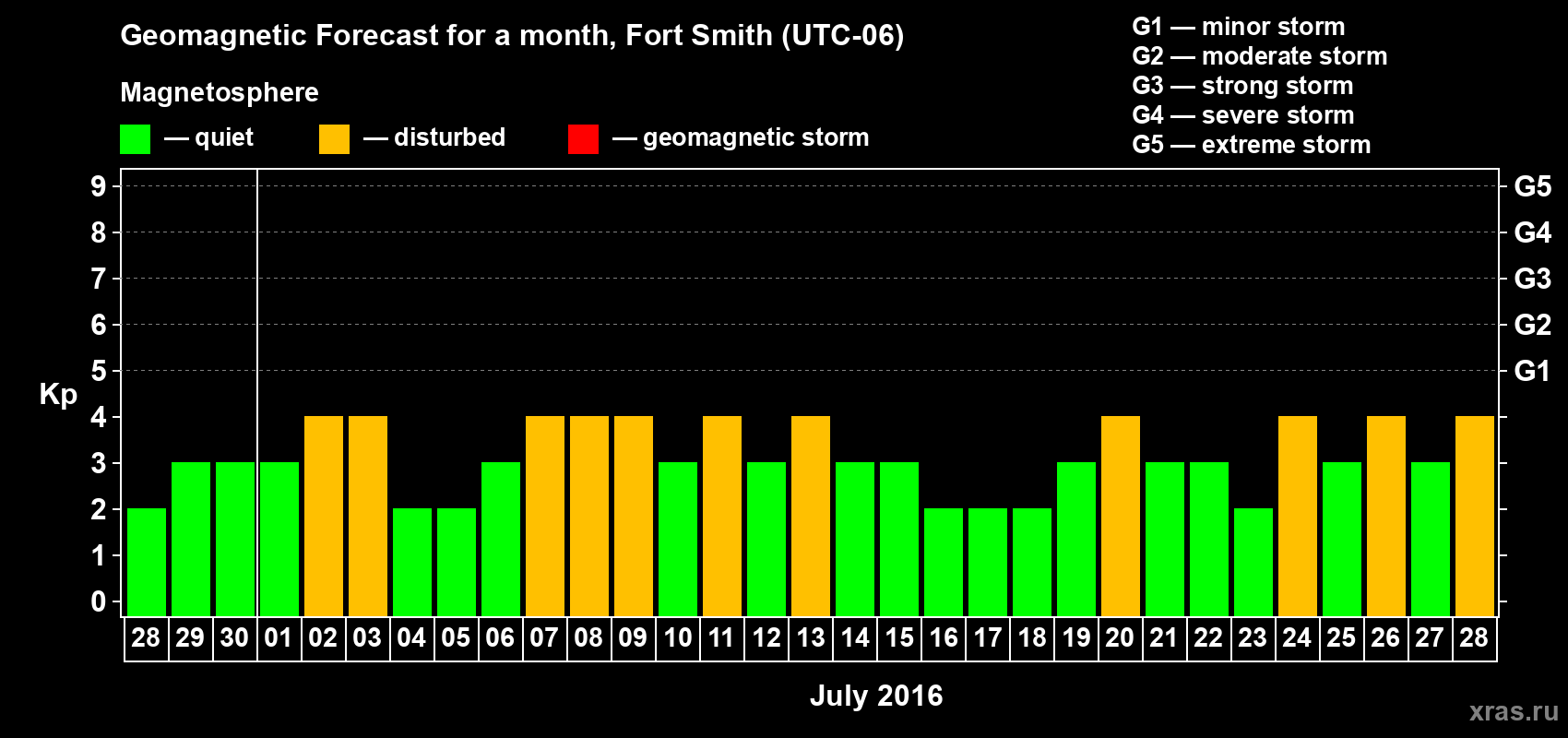Viewport: 1568px width, 738px height.
Task: Click the green bar for day 29
Action: (x=191, y=540)
